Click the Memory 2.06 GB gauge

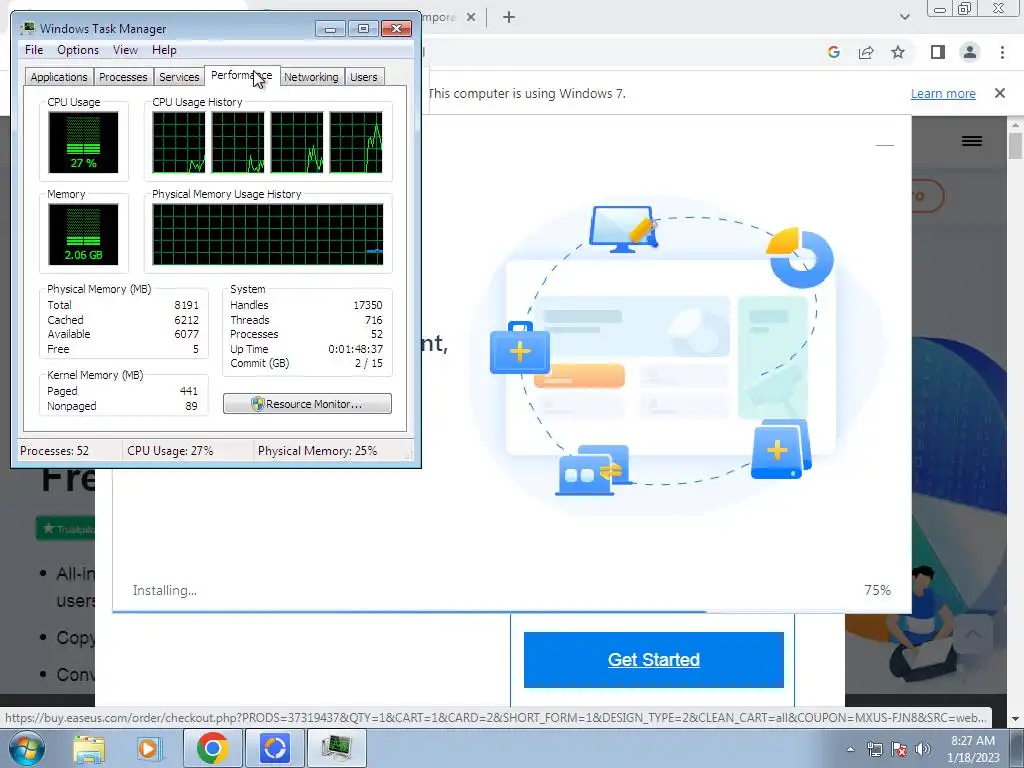(x=83, y=234)
